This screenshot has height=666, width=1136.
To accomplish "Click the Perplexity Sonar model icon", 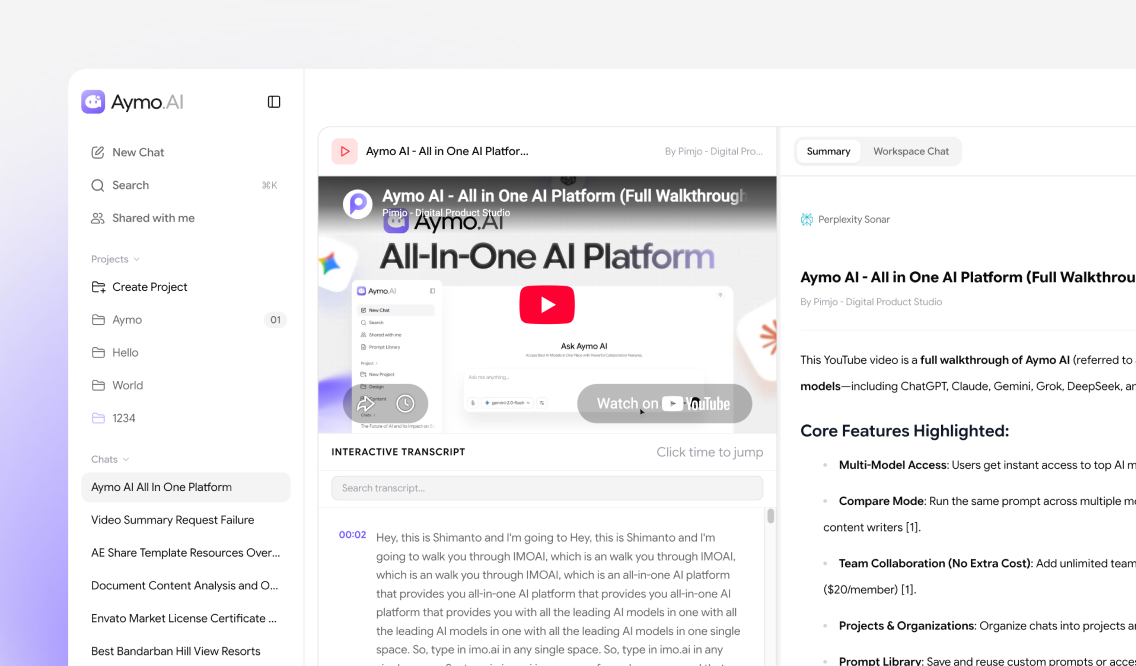I will point(806,220).
